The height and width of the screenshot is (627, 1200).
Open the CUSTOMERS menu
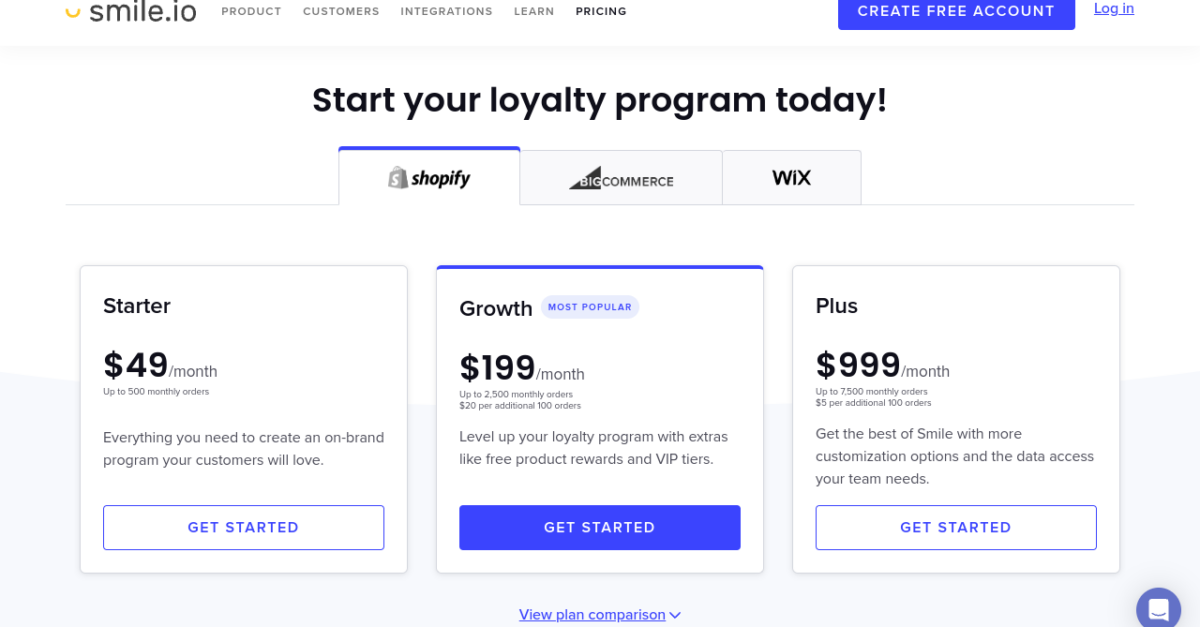(x=341, y=11)
